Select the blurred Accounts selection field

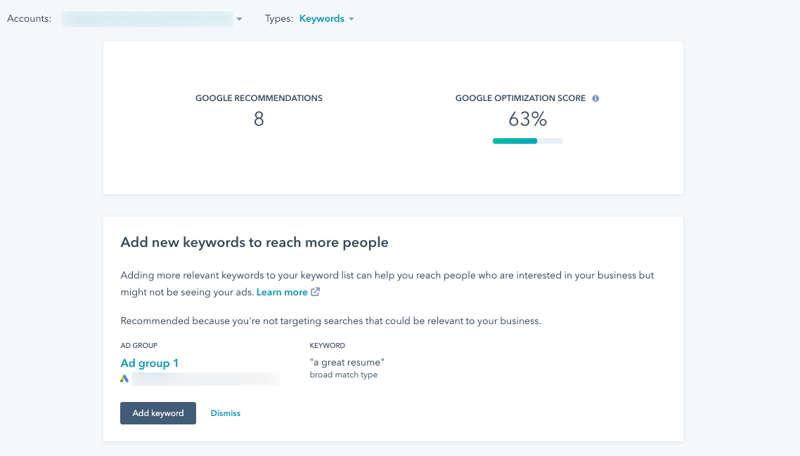(147, 19)
